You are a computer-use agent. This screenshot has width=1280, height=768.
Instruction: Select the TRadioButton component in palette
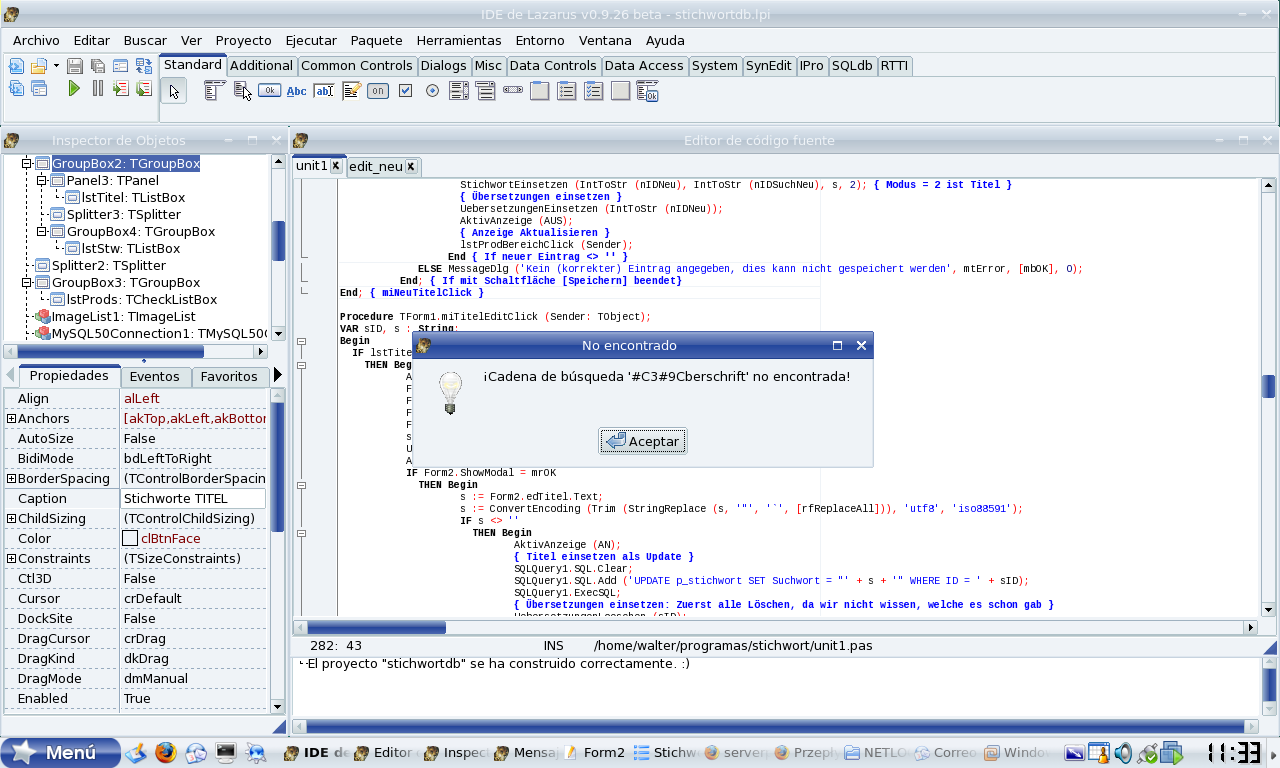click(x=432, y=91)
